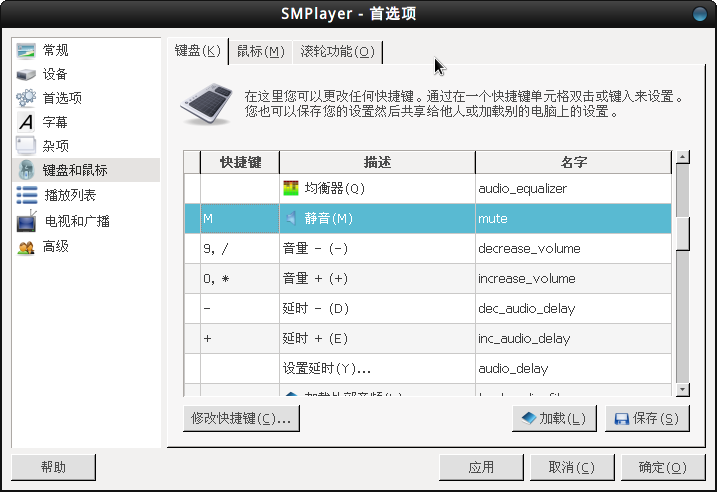This screenshot has width=717, height=492.
Task: Sort by the 快捷键 column header
Action: (240, 162)
